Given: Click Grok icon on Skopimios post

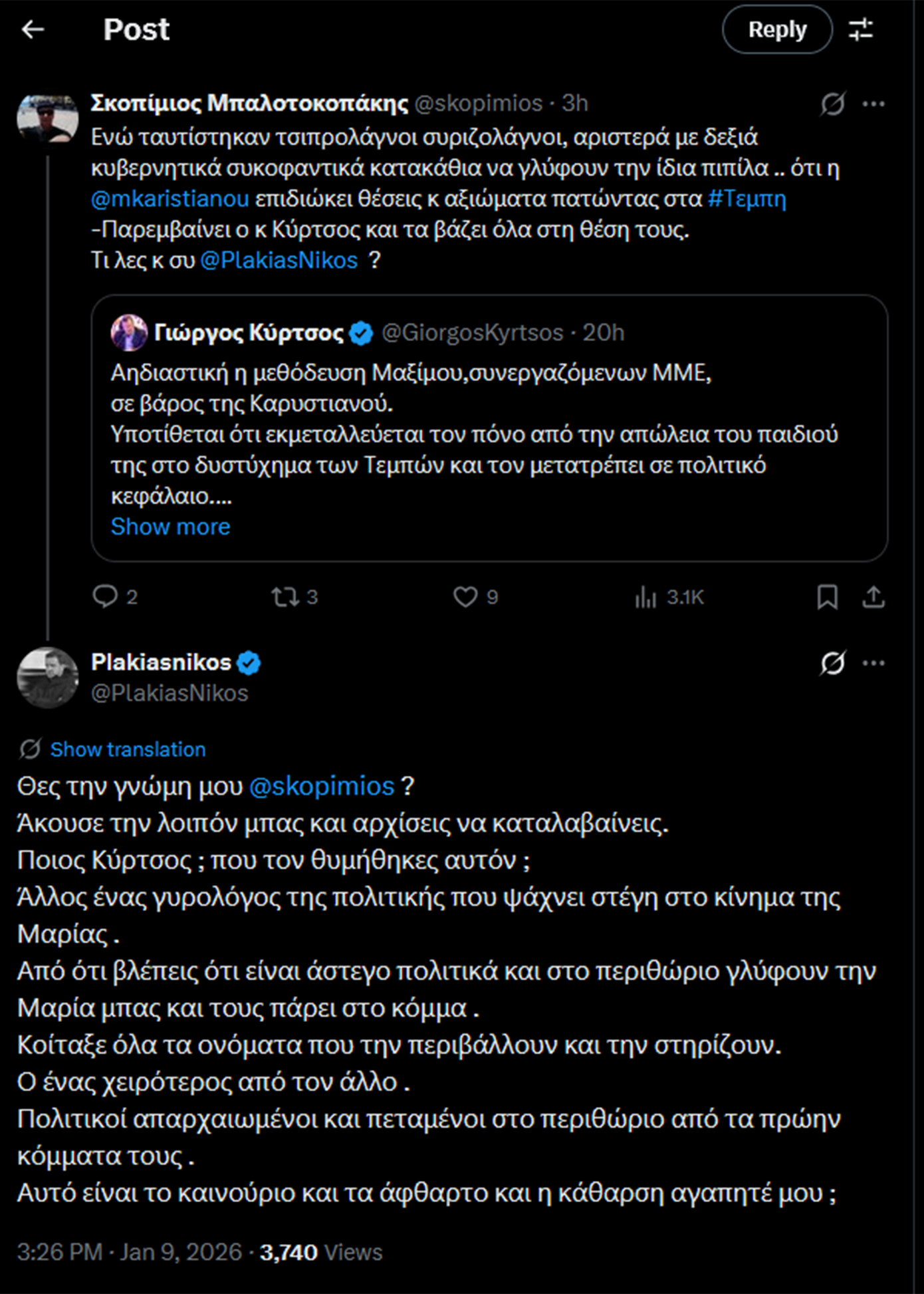Looking at the screenshot, I should tap(832, 104).
